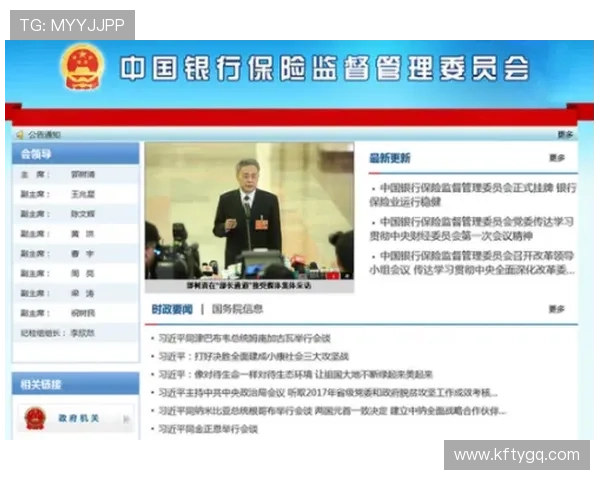Open the news item about 正式挂牌
600x480 pixels.
(473, 194)
